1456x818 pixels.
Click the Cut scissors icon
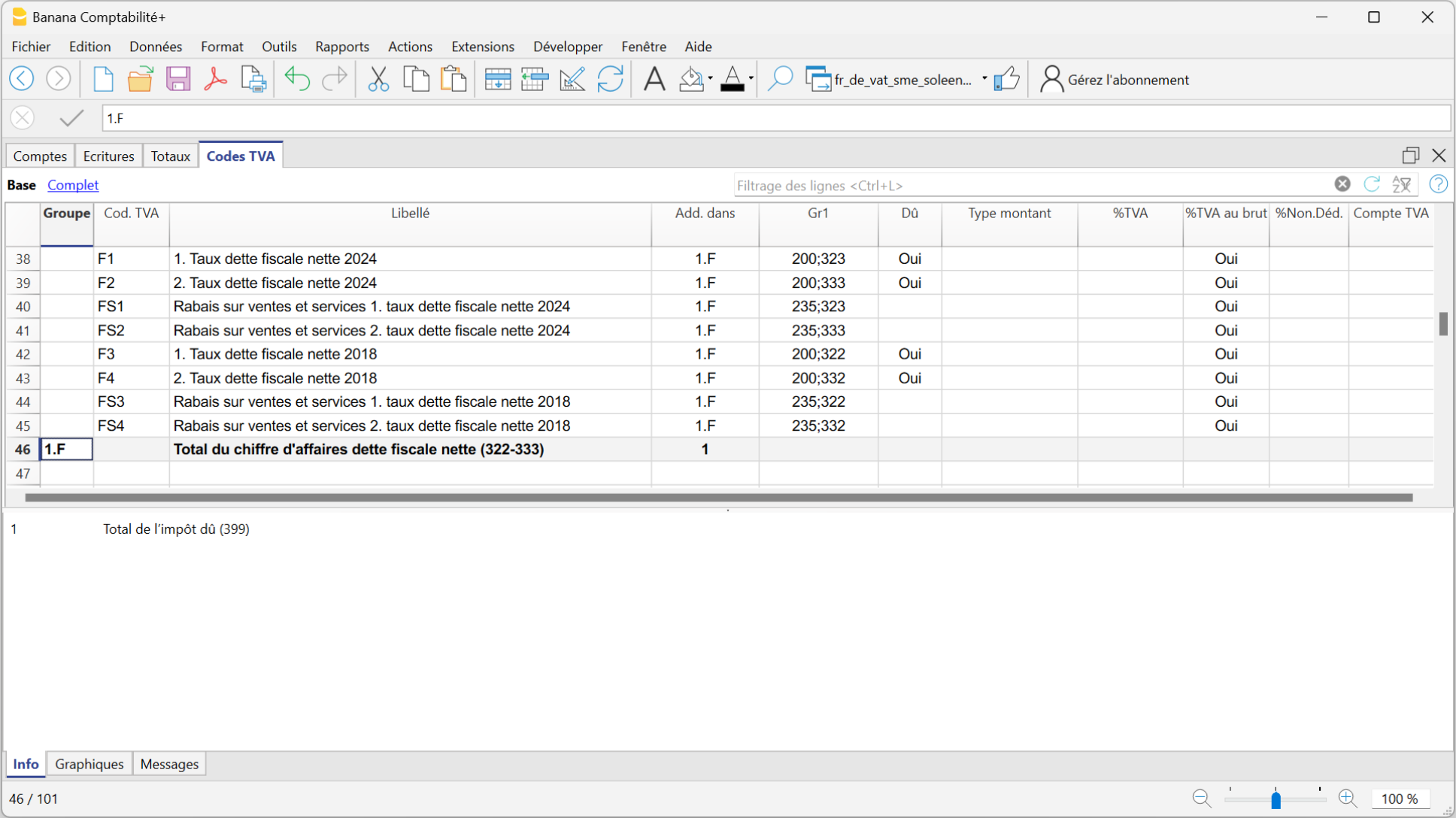378,79
